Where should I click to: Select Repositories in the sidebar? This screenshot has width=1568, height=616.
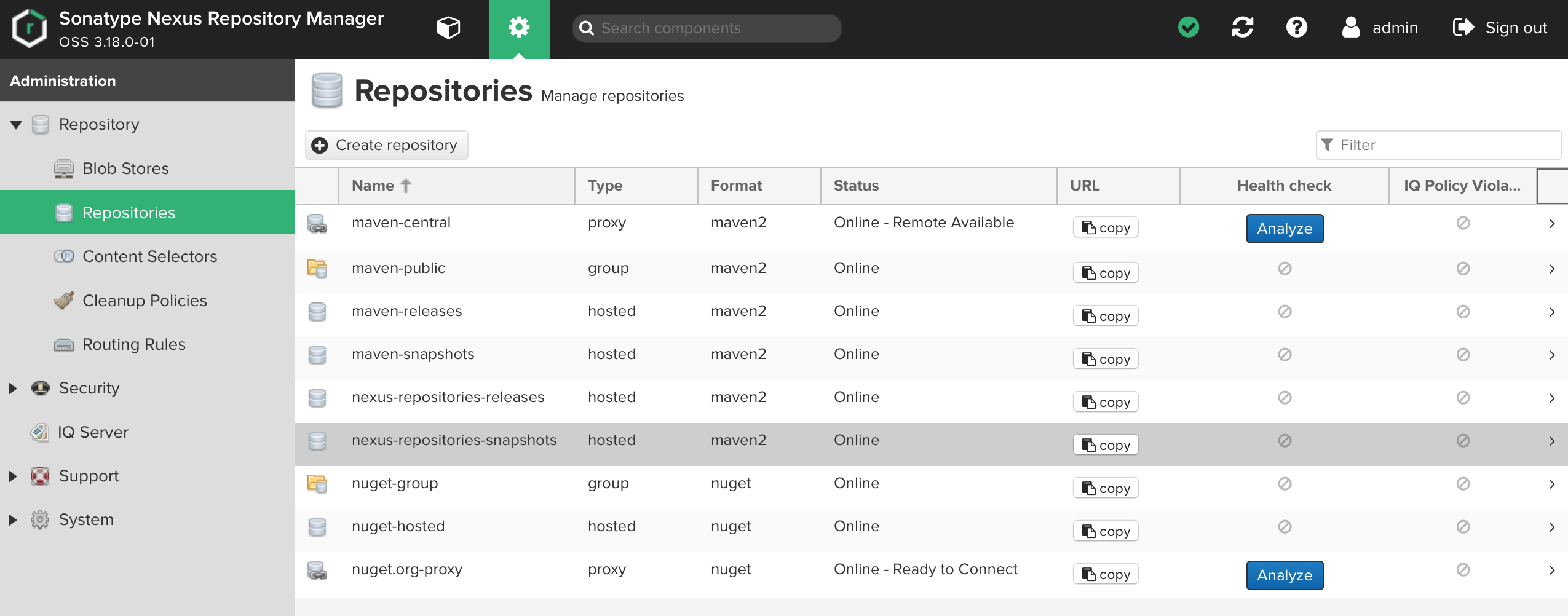[148, 212]
